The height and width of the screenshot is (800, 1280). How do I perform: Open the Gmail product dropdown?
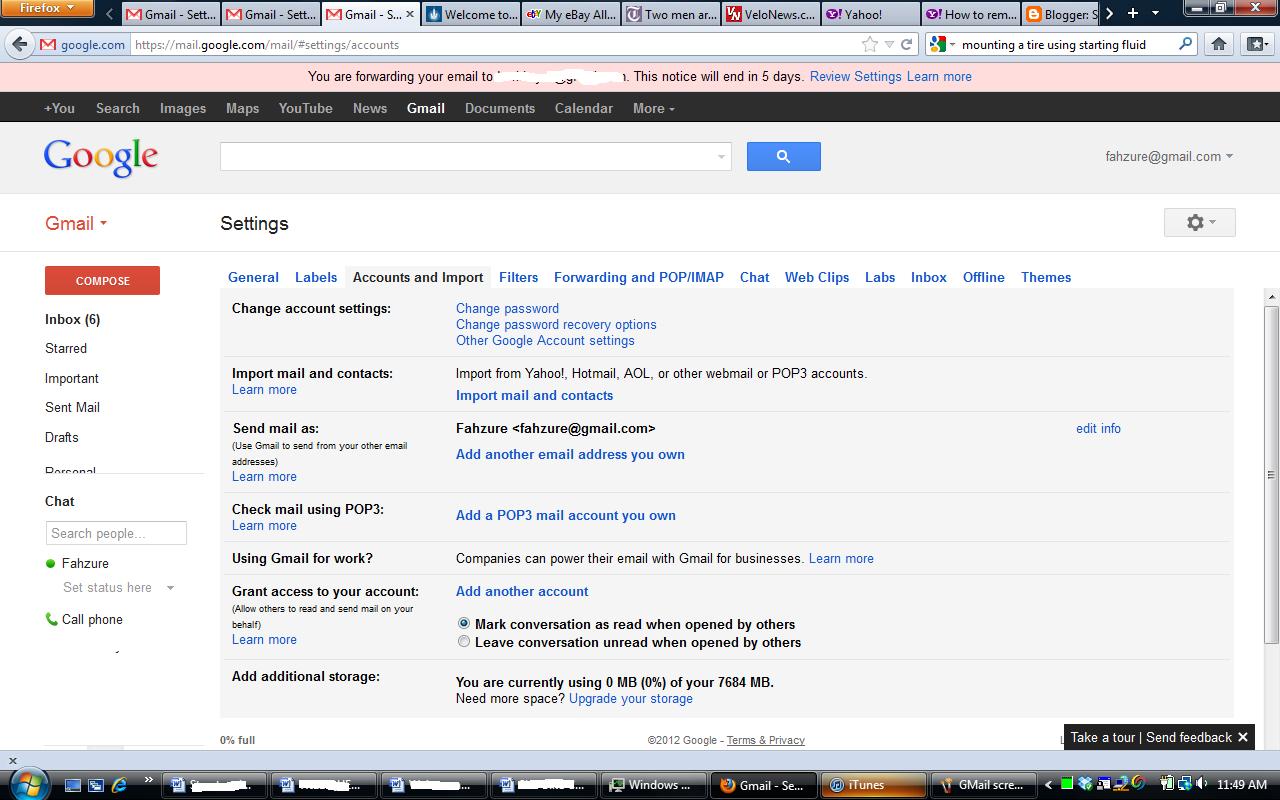pyautogui.click(x=76, y=224)
